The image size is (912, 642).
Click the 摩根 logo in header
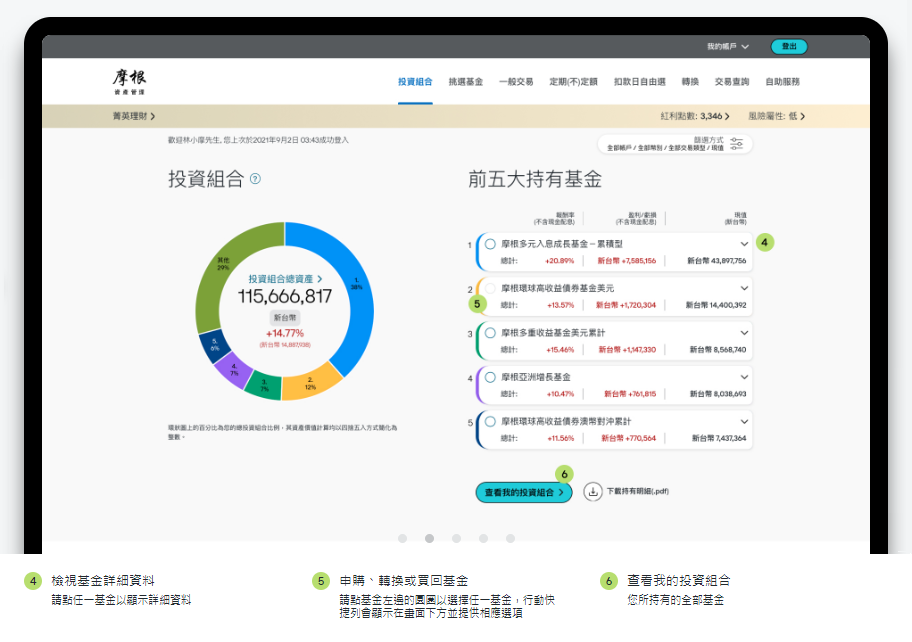129,81
